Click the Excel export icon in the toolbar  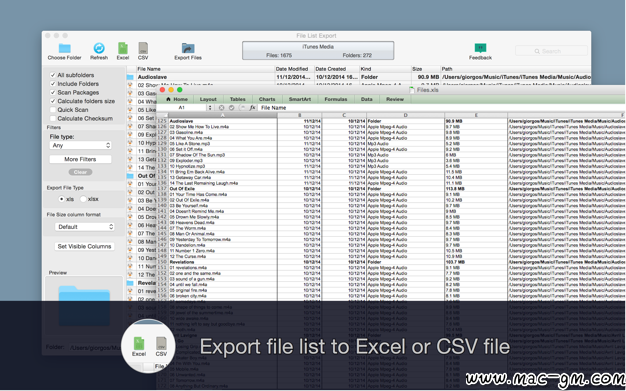click(x=123, y=48)
